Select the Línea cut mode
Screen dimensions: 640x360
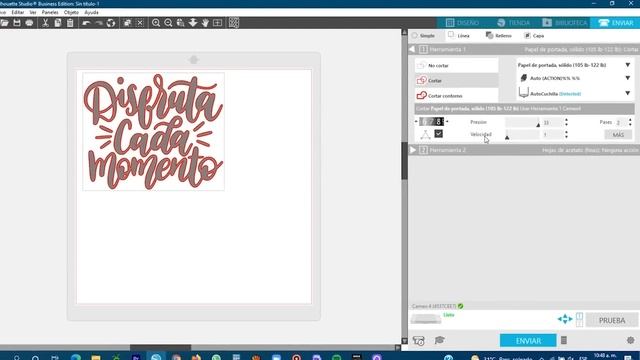click(x=459, y=36)
